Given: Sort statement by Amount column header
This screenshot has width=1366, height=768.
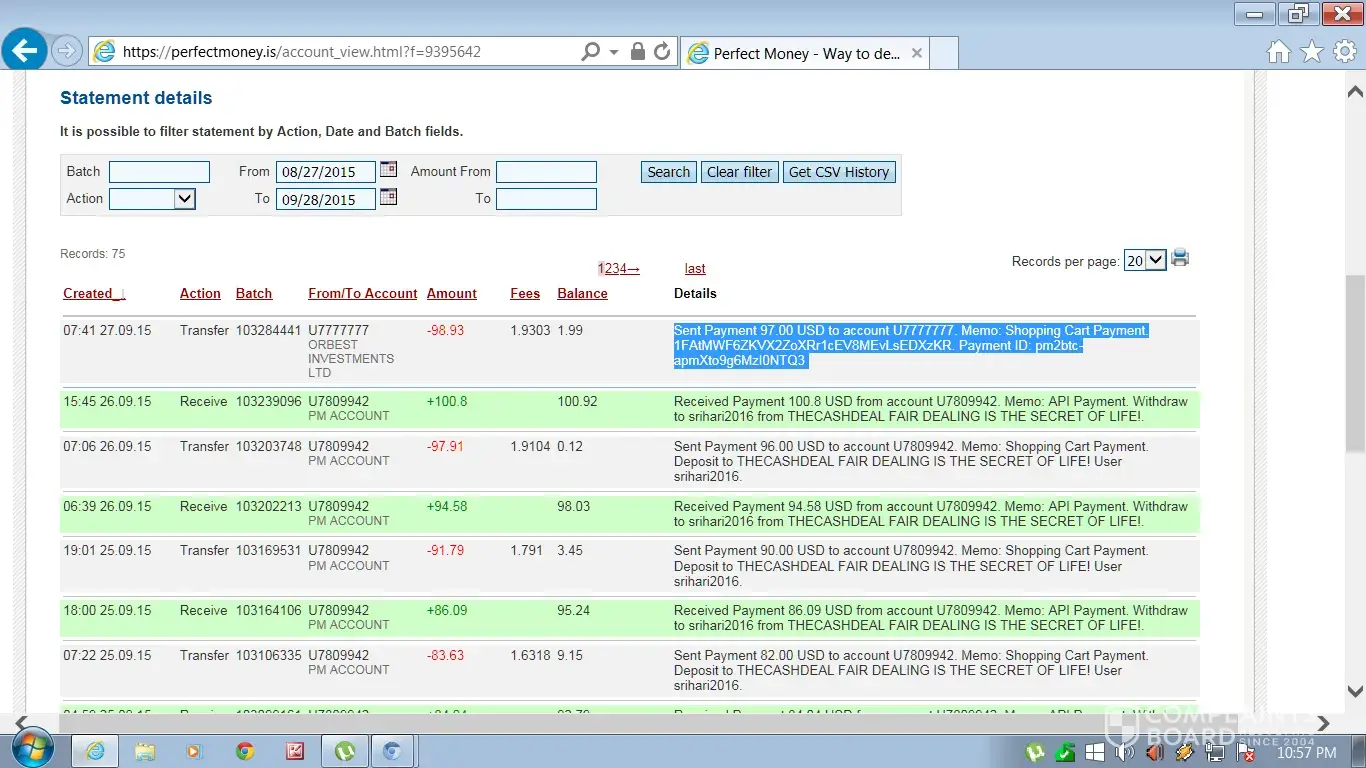Looking at the screenshot, I should pyautogui.click(x=451, y=293).
